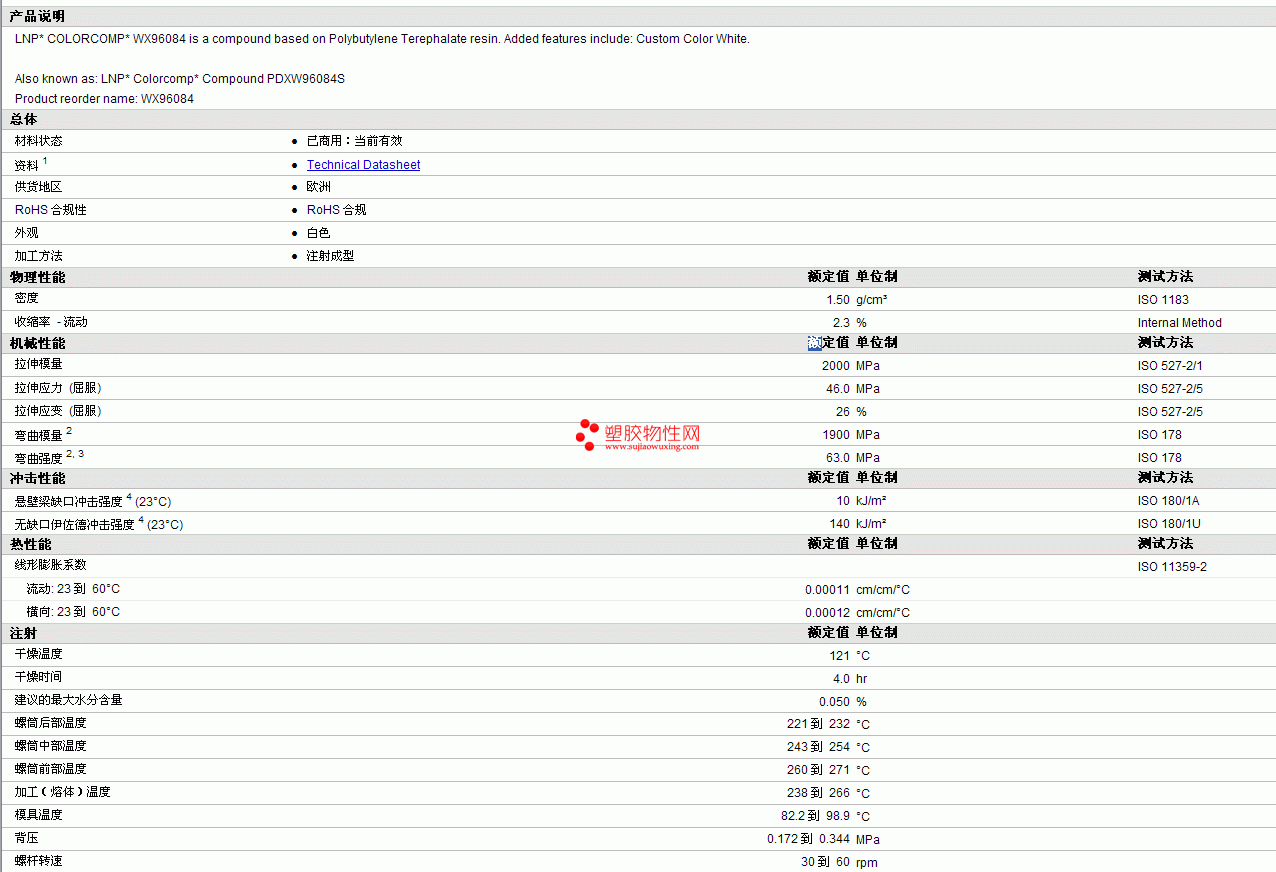Select the 拉伸模量 row label

tap(38, 364)
